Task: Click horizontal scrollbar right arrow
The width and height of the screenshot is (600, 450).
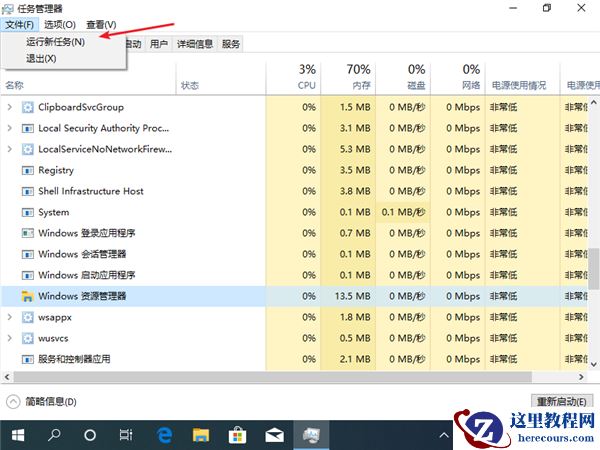Action: click(581, 377)
